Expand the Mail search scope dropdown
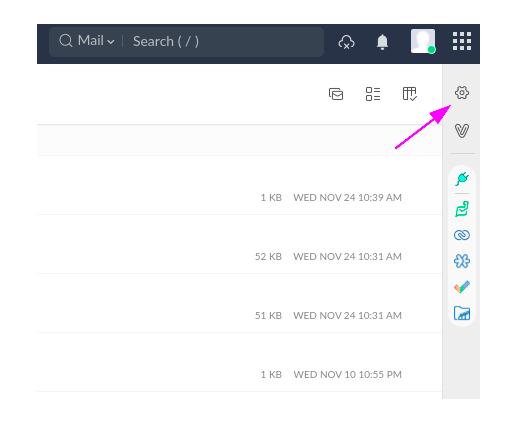Viewport: 525px width, 438px height. [x=96, y=41]
